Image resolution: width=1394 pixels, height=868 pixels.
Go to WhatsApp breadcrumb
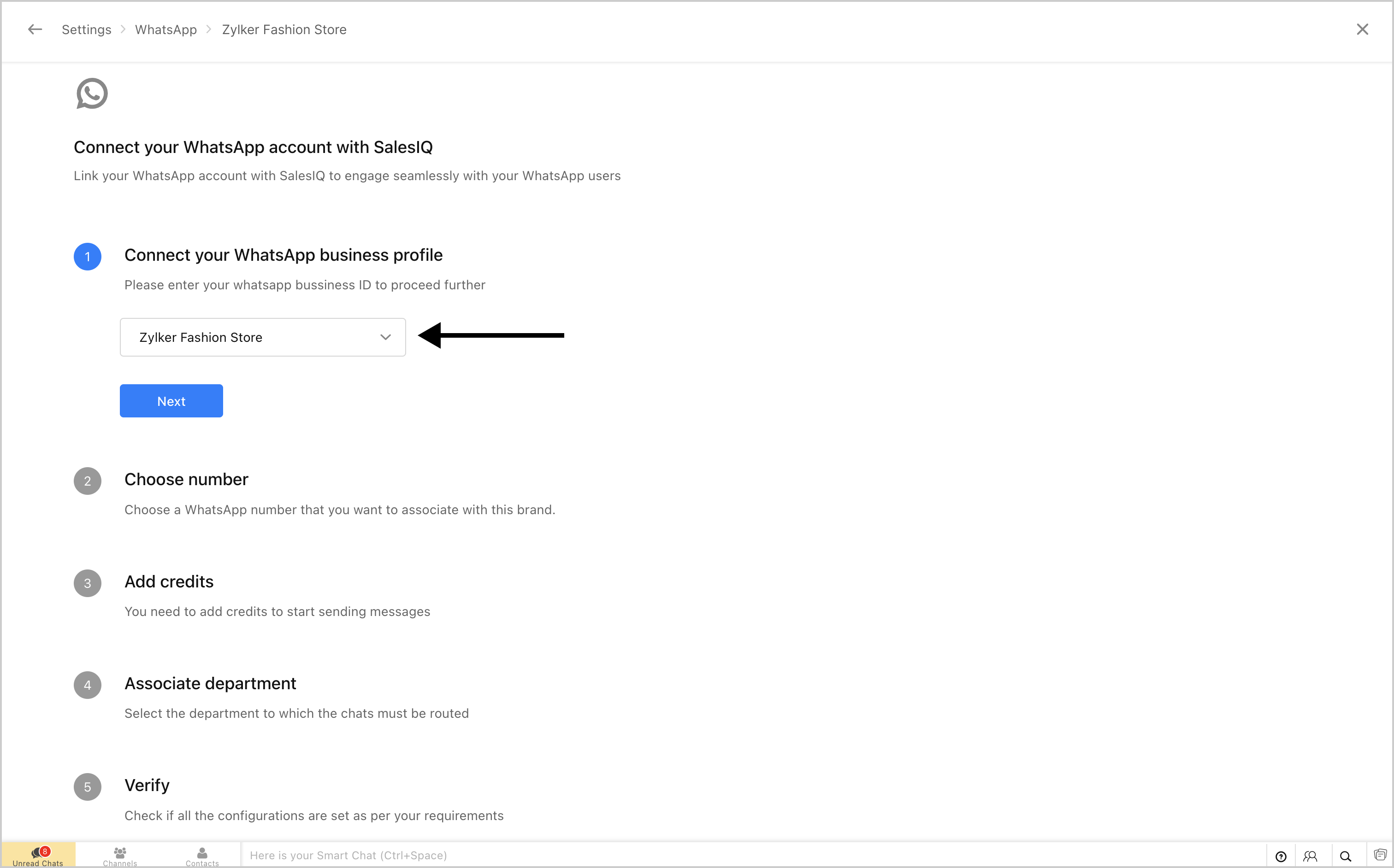coord(165,29)
